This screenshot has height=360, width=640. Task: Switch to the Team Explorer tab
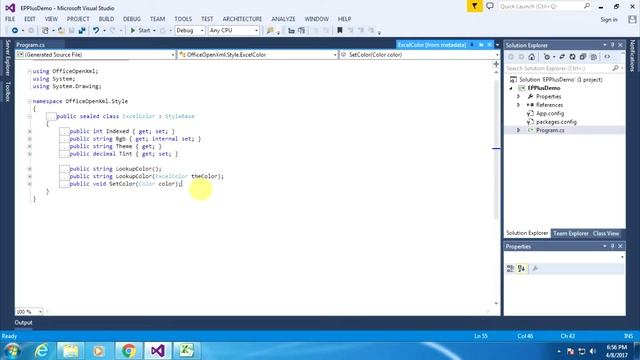(571, 233)
